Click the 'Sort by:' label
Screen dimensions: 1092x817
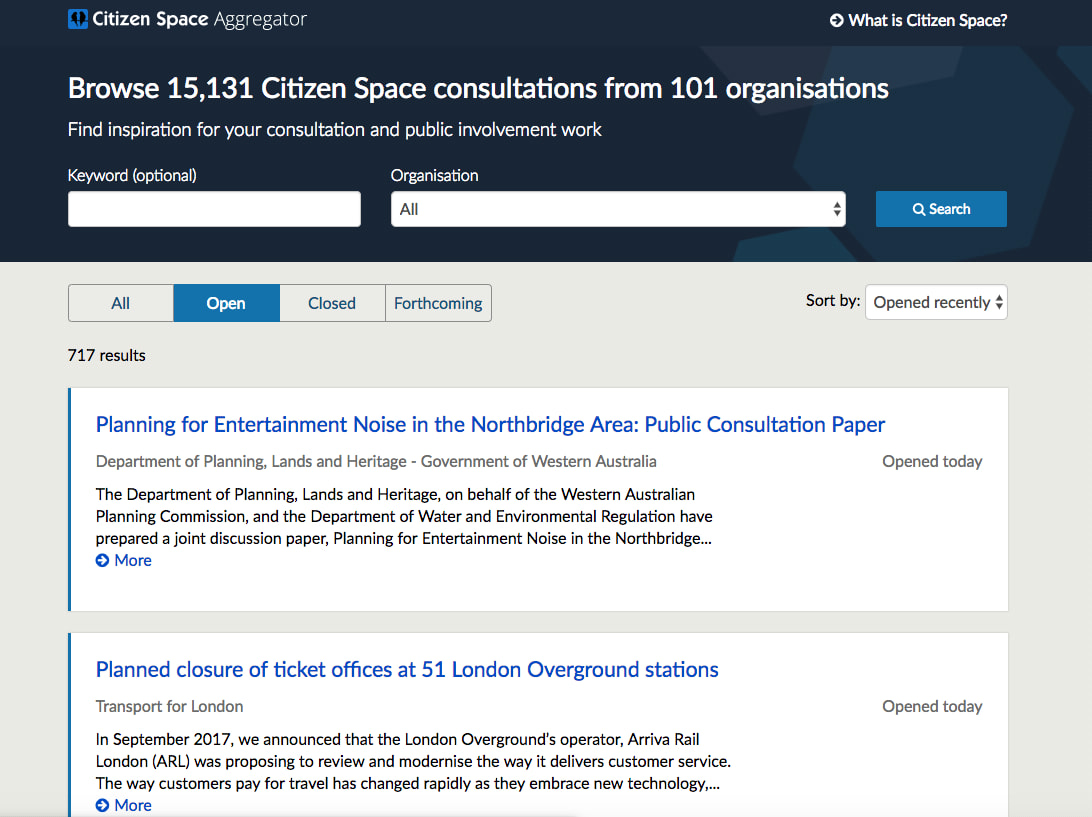833,300
